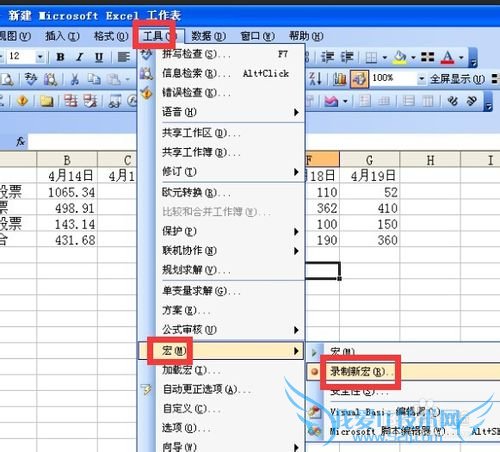
Task: Click the increase indent icon
Action: coord(347,57)
